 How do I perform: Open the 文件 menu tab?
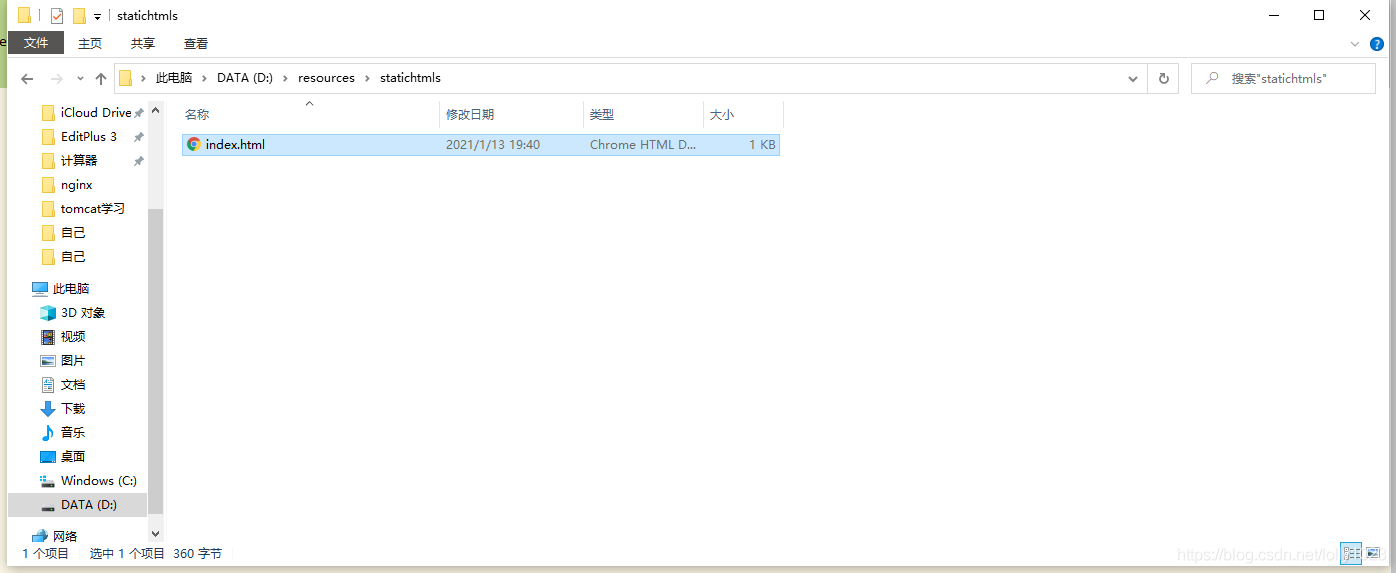[x=36, y=43]
